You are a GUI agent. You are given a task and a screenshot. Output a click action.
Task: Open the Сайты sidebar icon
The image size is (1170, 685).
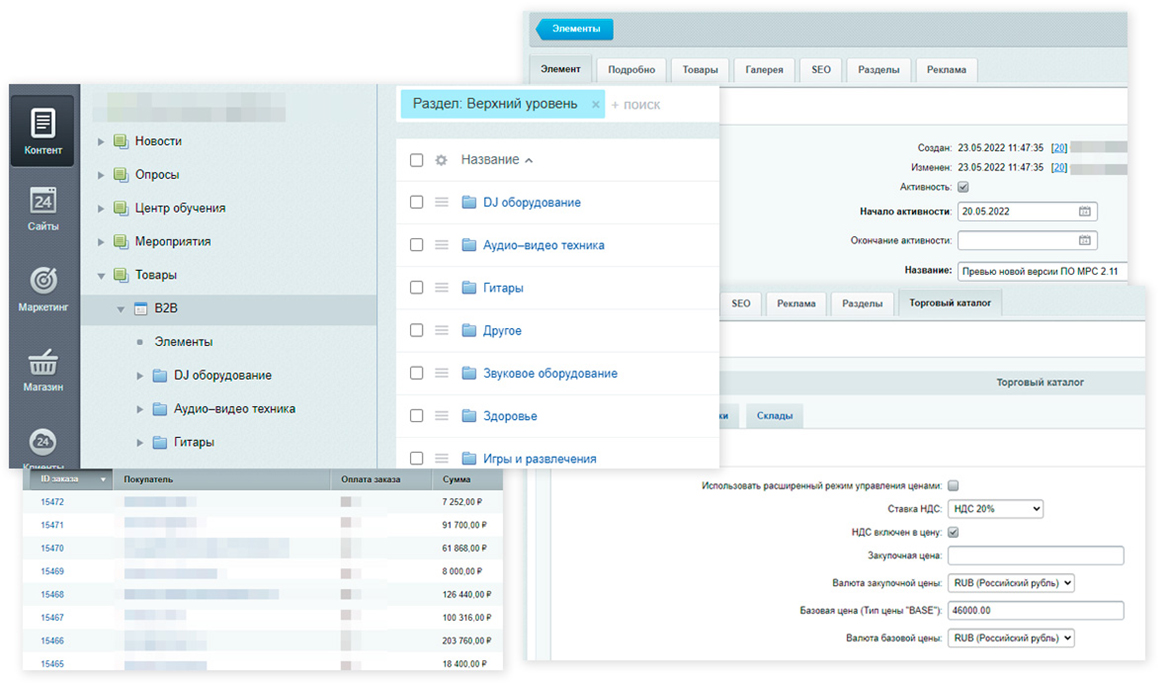coord(43,208)
